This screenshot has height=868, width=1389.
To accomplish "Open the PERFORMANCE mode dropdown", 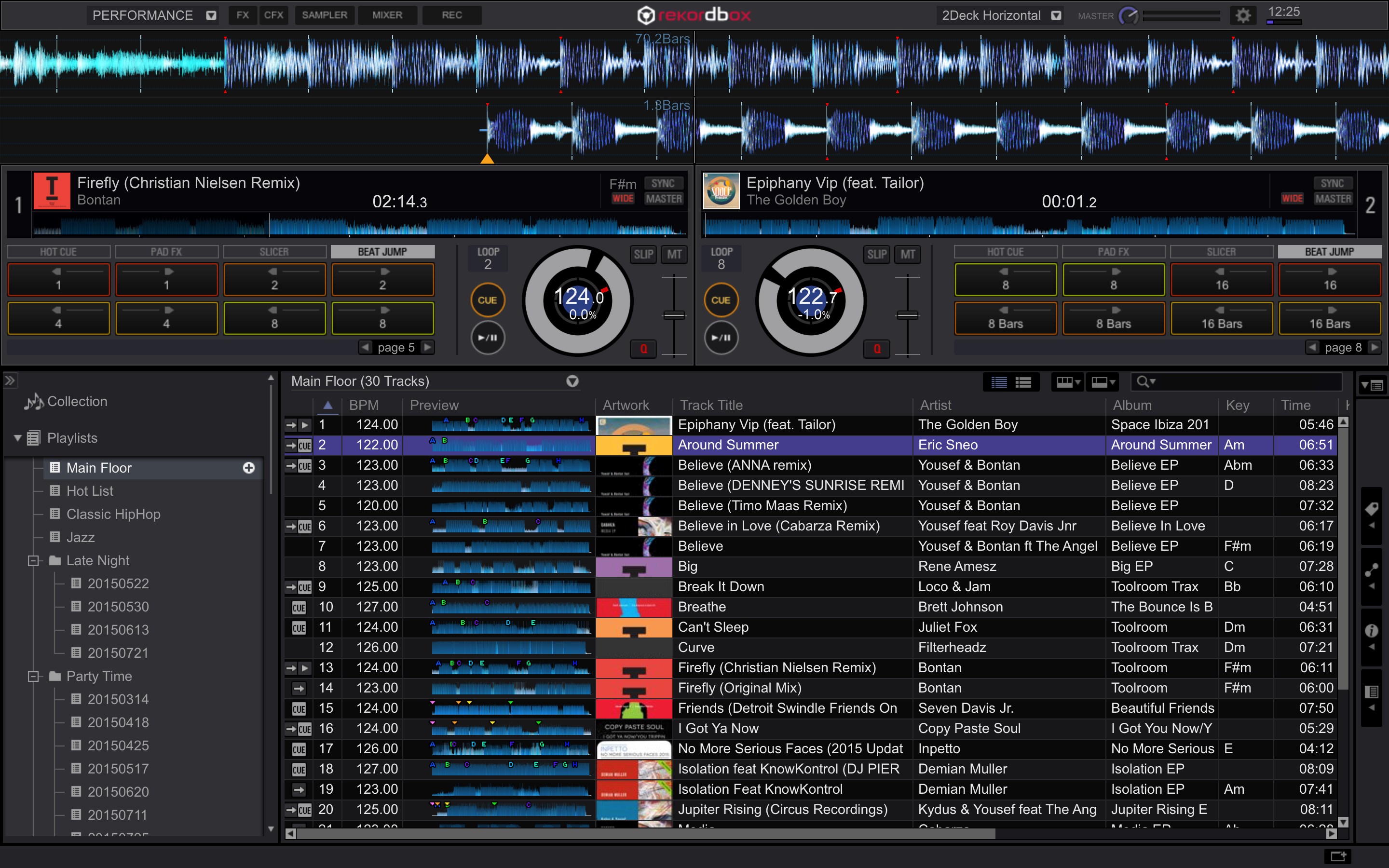I will (211, 15).
